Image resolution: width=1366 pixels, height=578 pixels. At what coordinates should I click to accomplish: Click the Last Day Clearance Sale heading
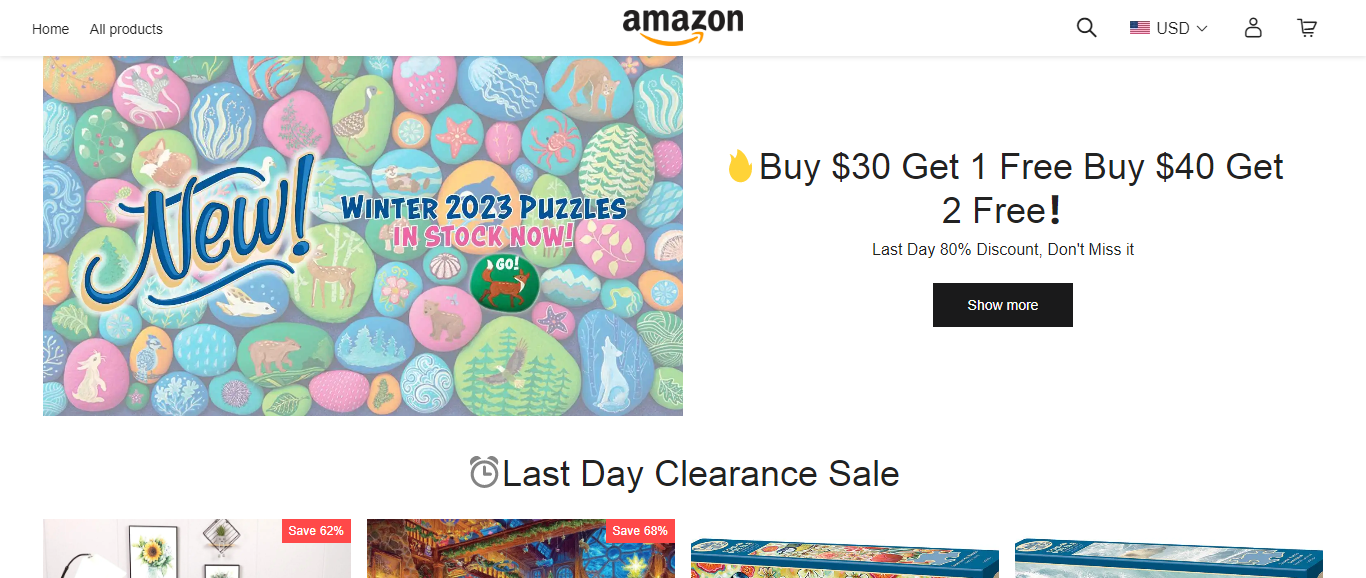pos(700,473)
